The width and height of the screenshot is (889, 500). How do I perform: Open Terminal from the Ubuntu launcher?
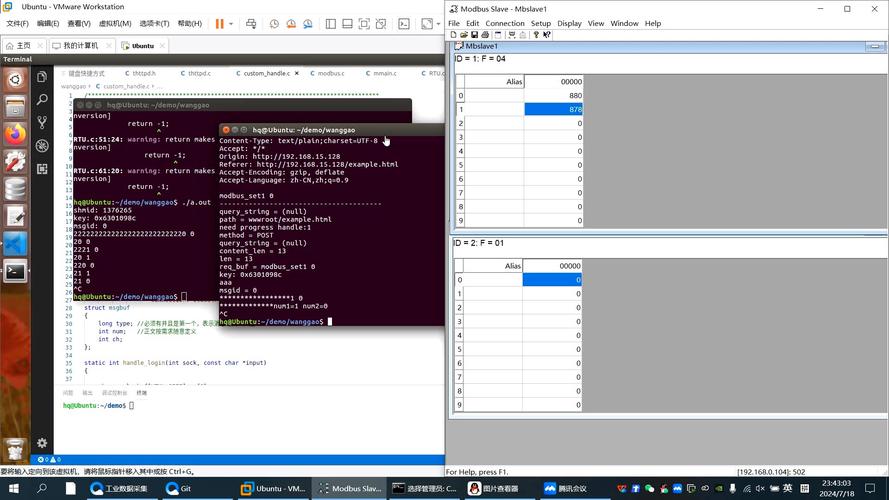15,272
